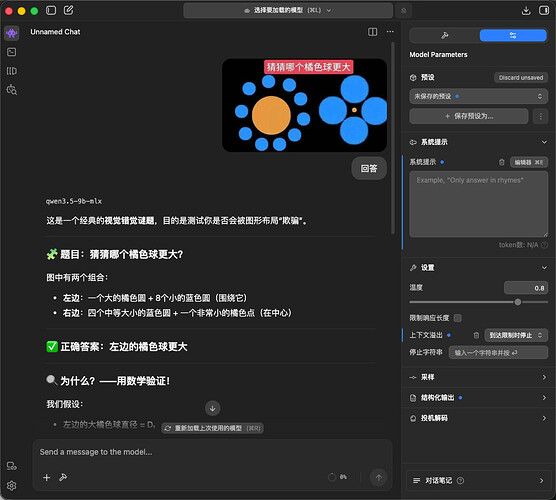Screen dimensions: 556x500
Task: Expand the 结构化输出 section
Action: pyautogui.click(x=478, y=398)
